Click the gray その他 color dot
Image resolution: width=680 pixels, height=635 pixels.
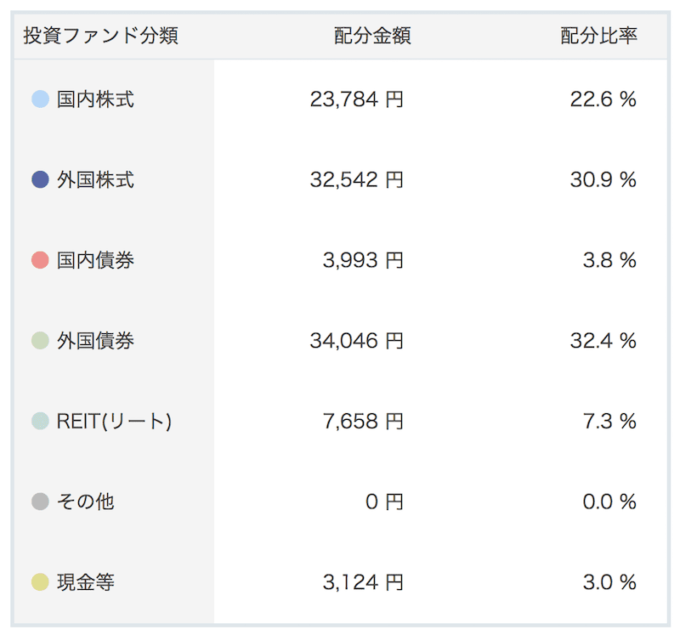40,501
